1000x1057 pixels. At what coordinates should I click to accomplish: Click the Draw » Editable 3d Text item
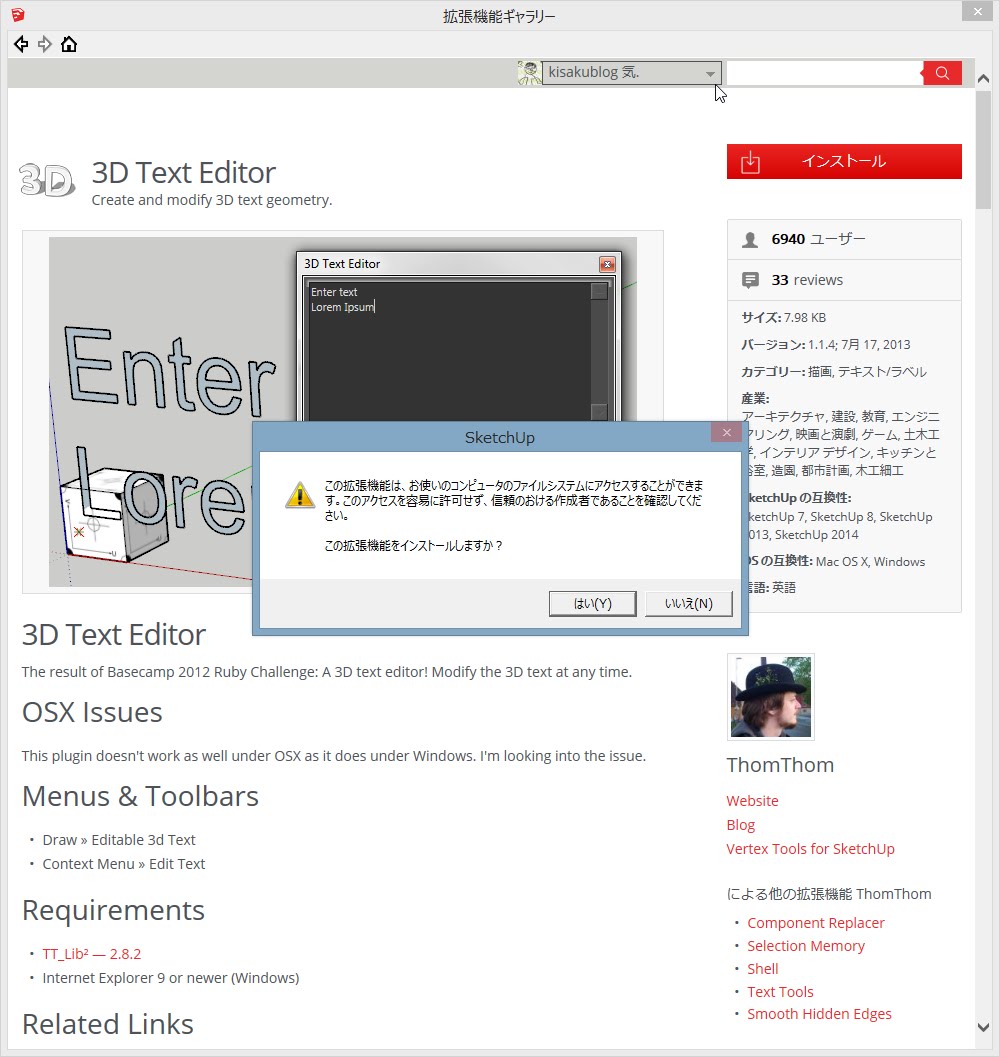click(x=119, y=840)
